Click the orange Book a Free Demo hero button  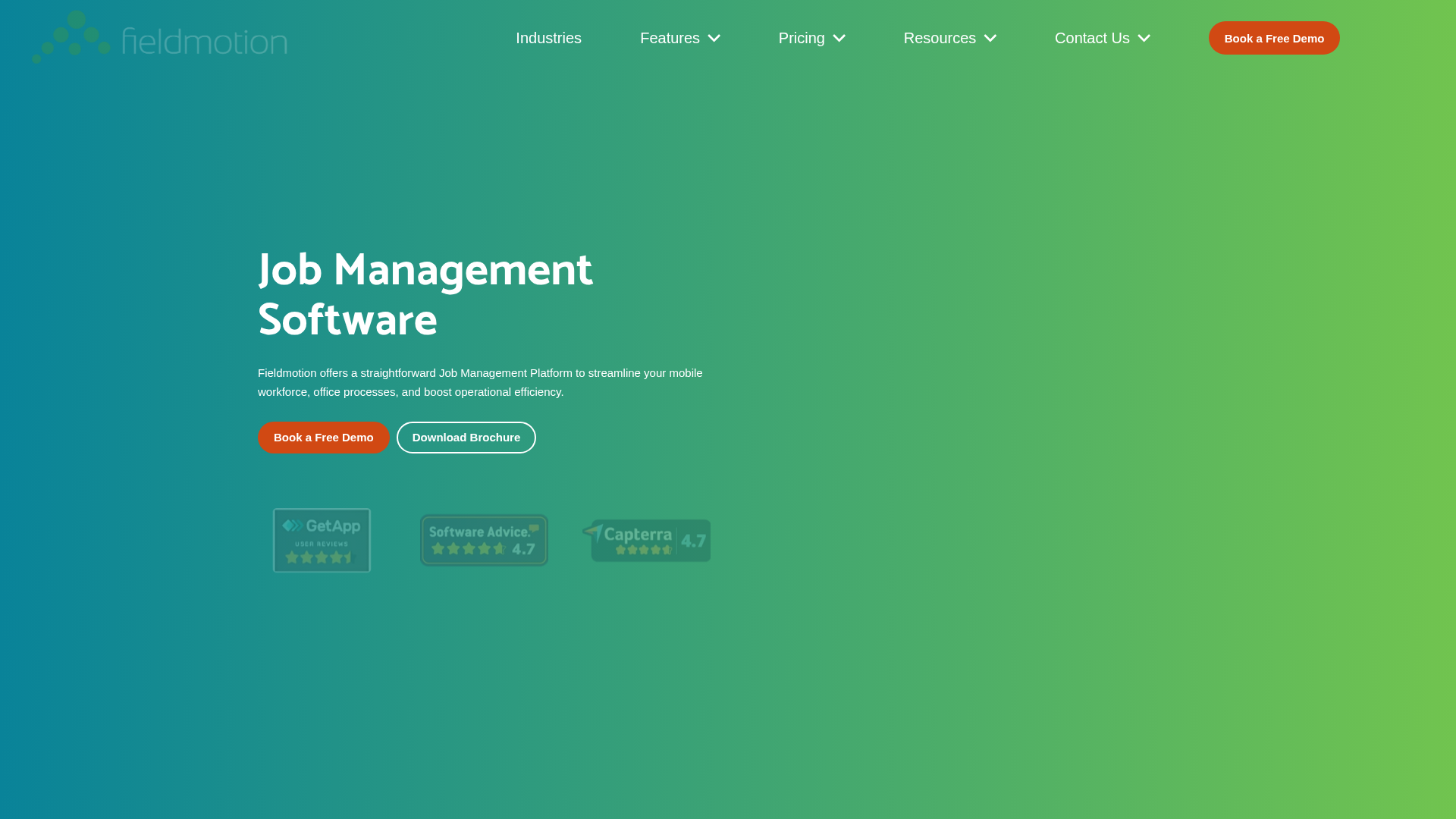pos(323,437)
